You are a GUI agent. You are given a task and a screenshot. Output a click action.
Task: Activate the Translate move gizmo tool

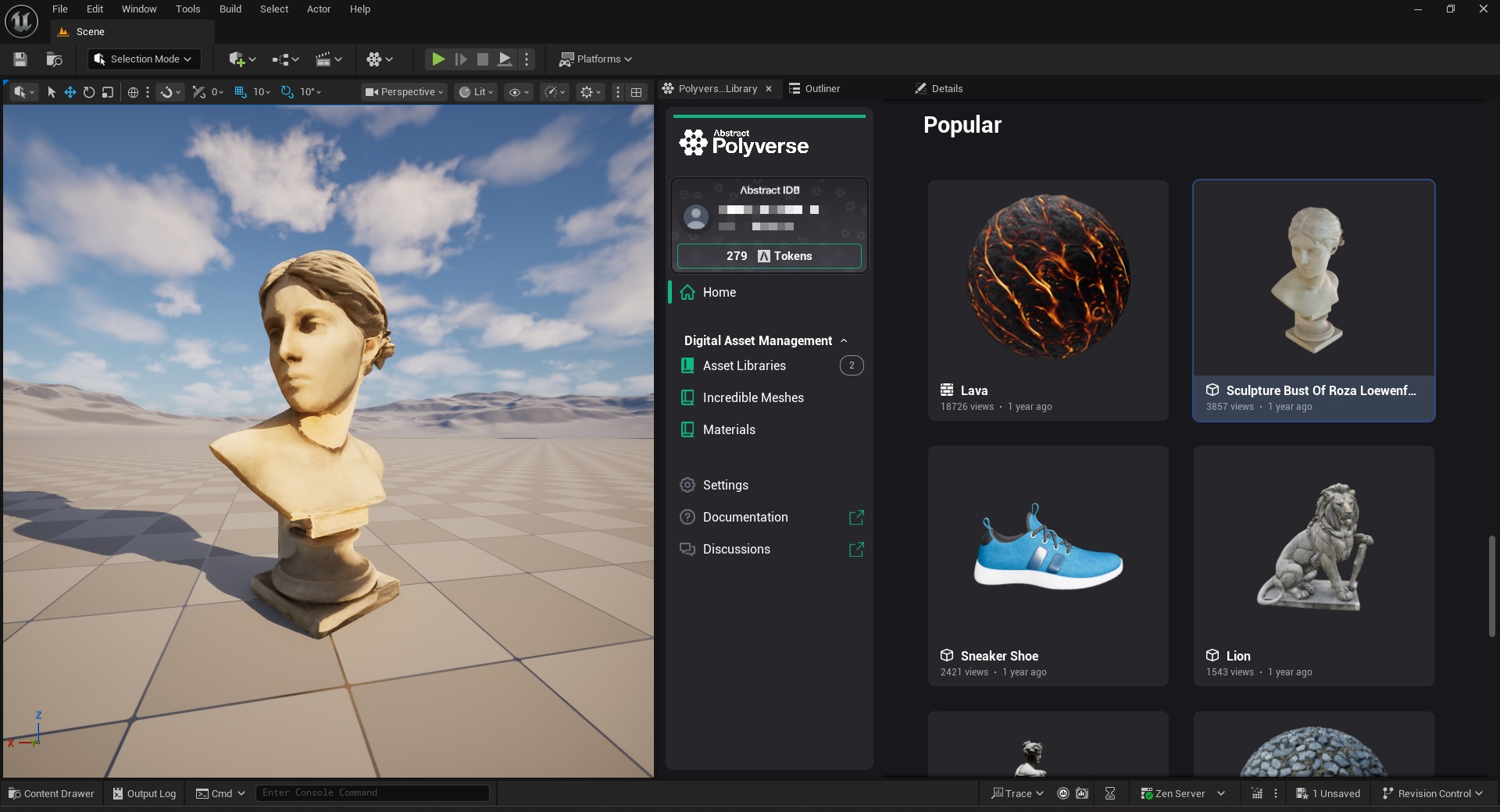70,92
